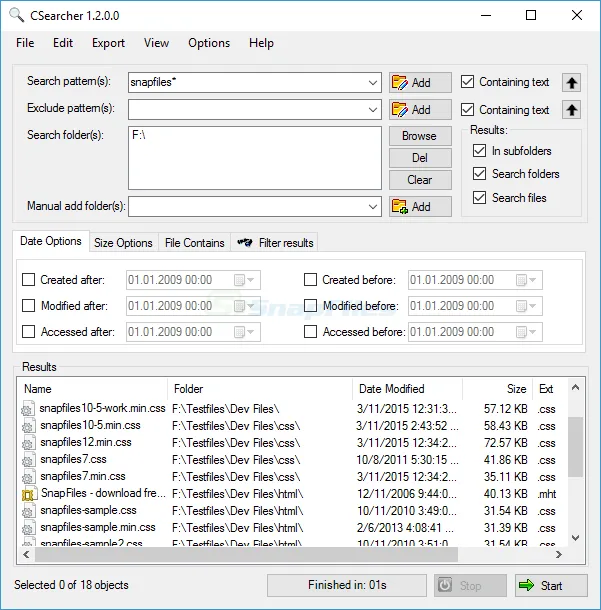Open the Help menu
This screenshot has width=601, height=610.
261,43
